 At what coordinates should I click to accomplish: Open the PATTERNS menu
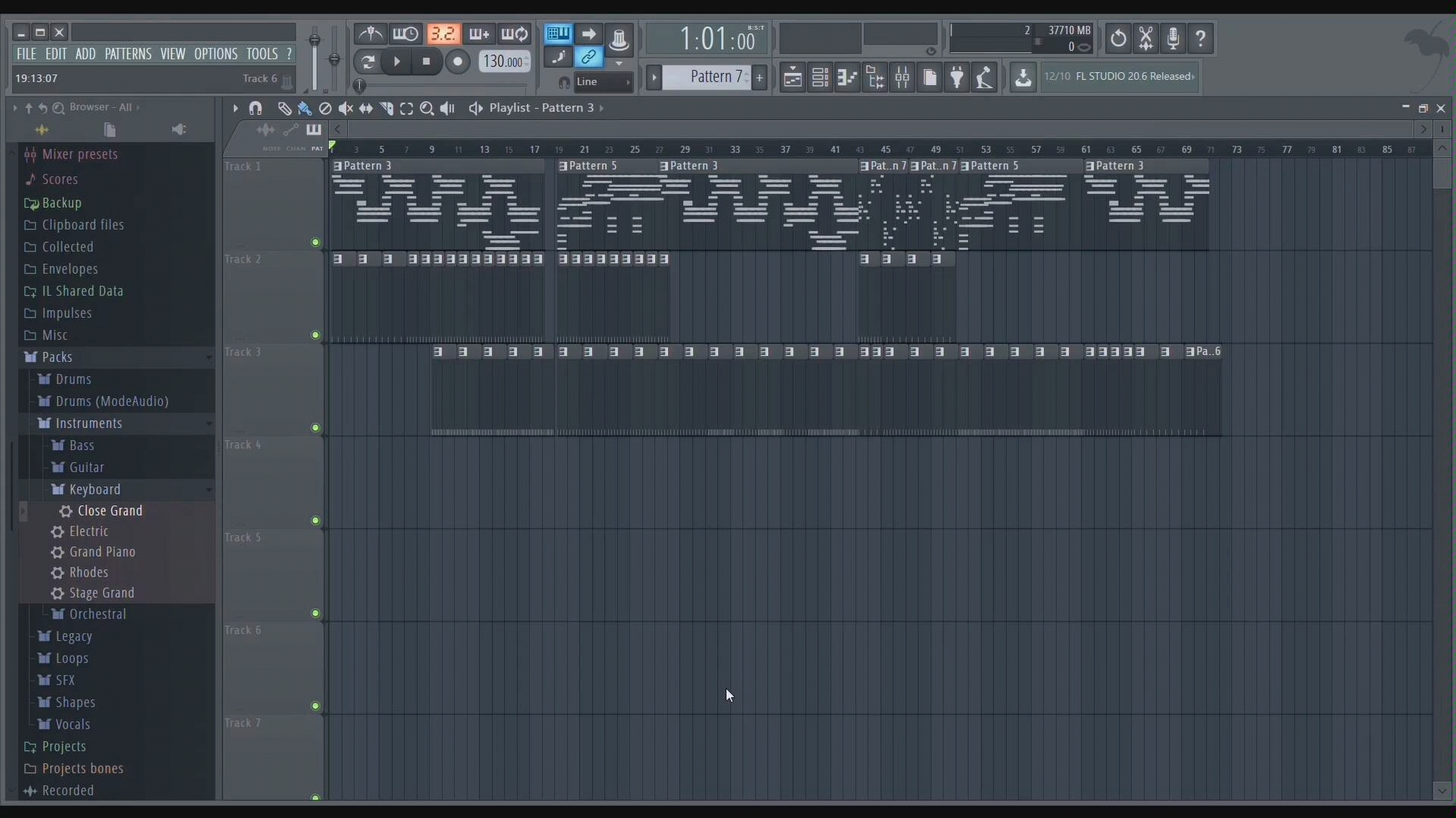(128, 54)
